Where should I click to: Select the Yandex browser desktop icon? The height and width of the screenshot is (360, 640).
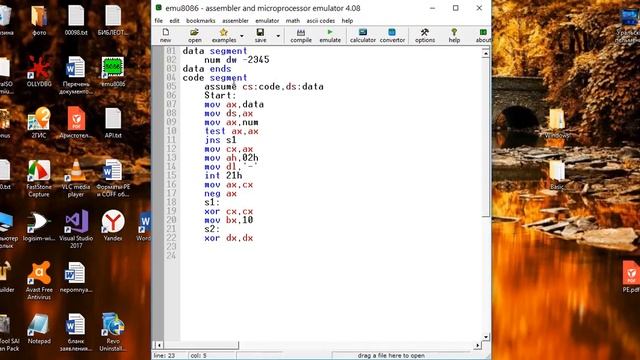[113, 226]
